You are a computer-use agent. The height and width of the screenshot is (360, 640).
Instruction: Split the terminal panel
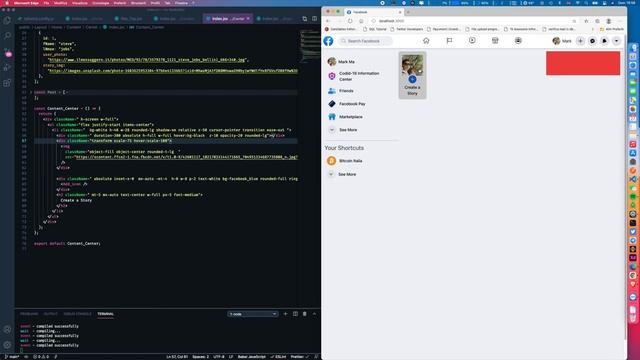(295, 314)
